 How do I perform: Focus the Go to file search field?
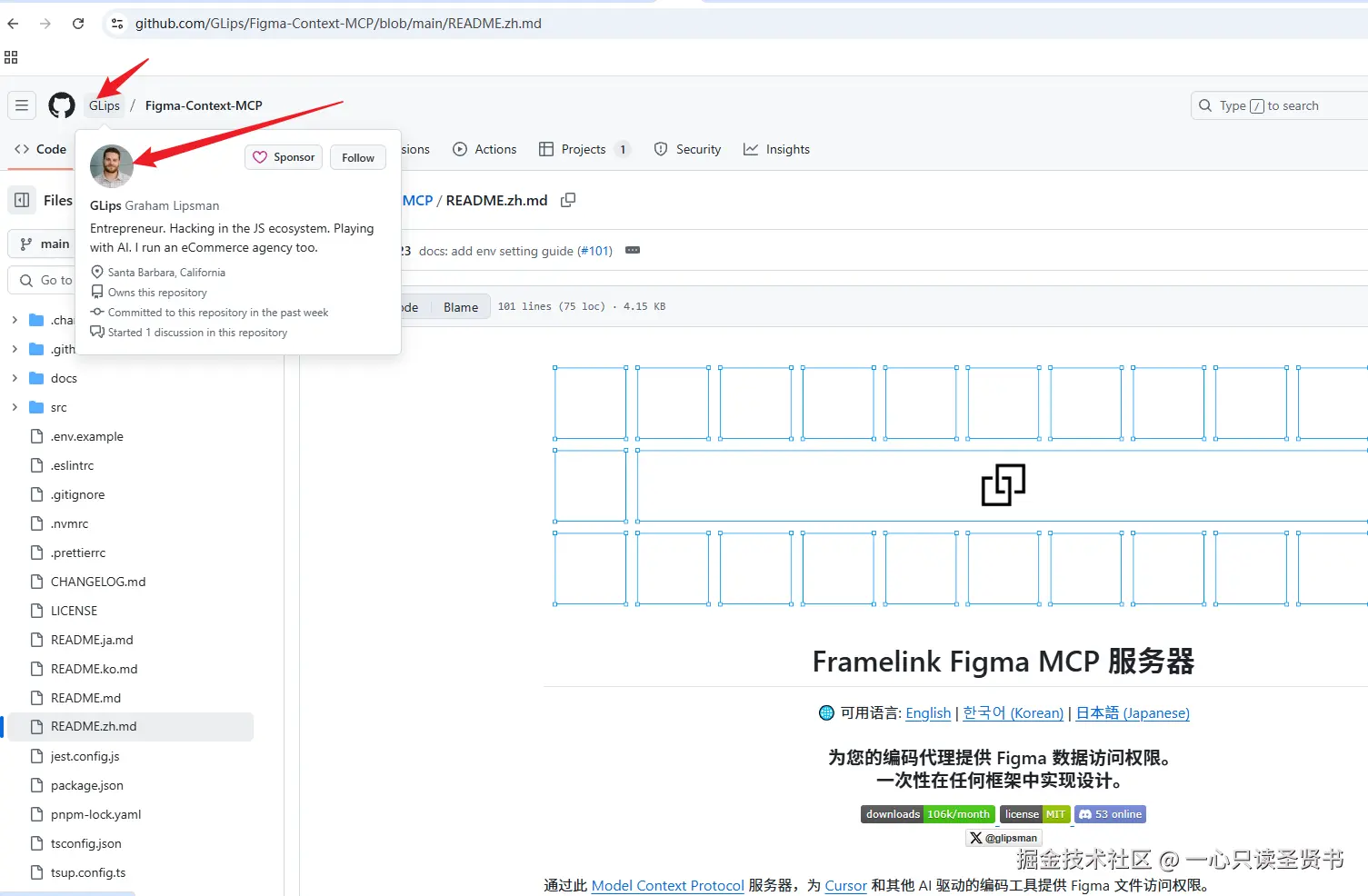tap(41, 280)
